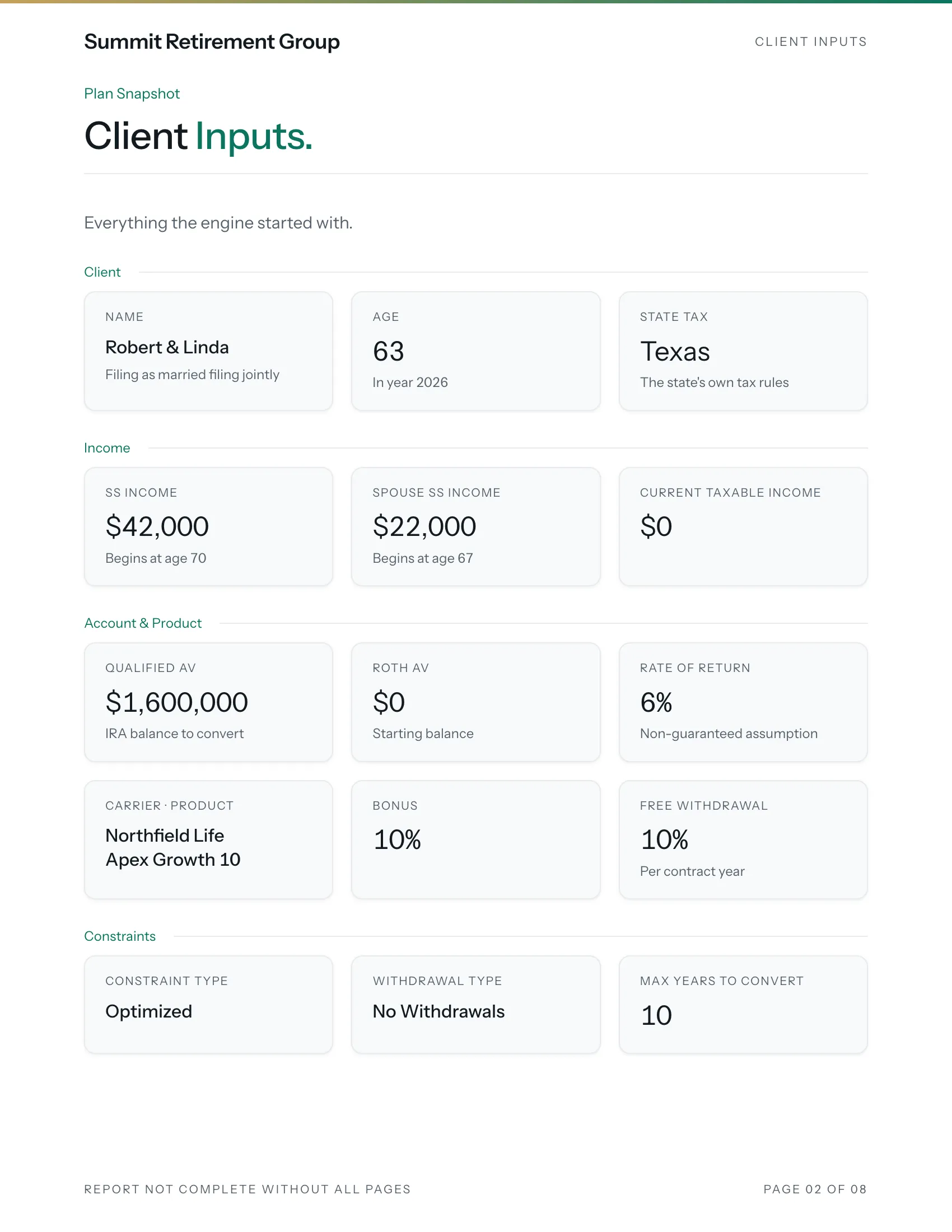952x1232 pixels.
Task: Click 'Everything the engine started with.' text
Action: click(218, 223)
